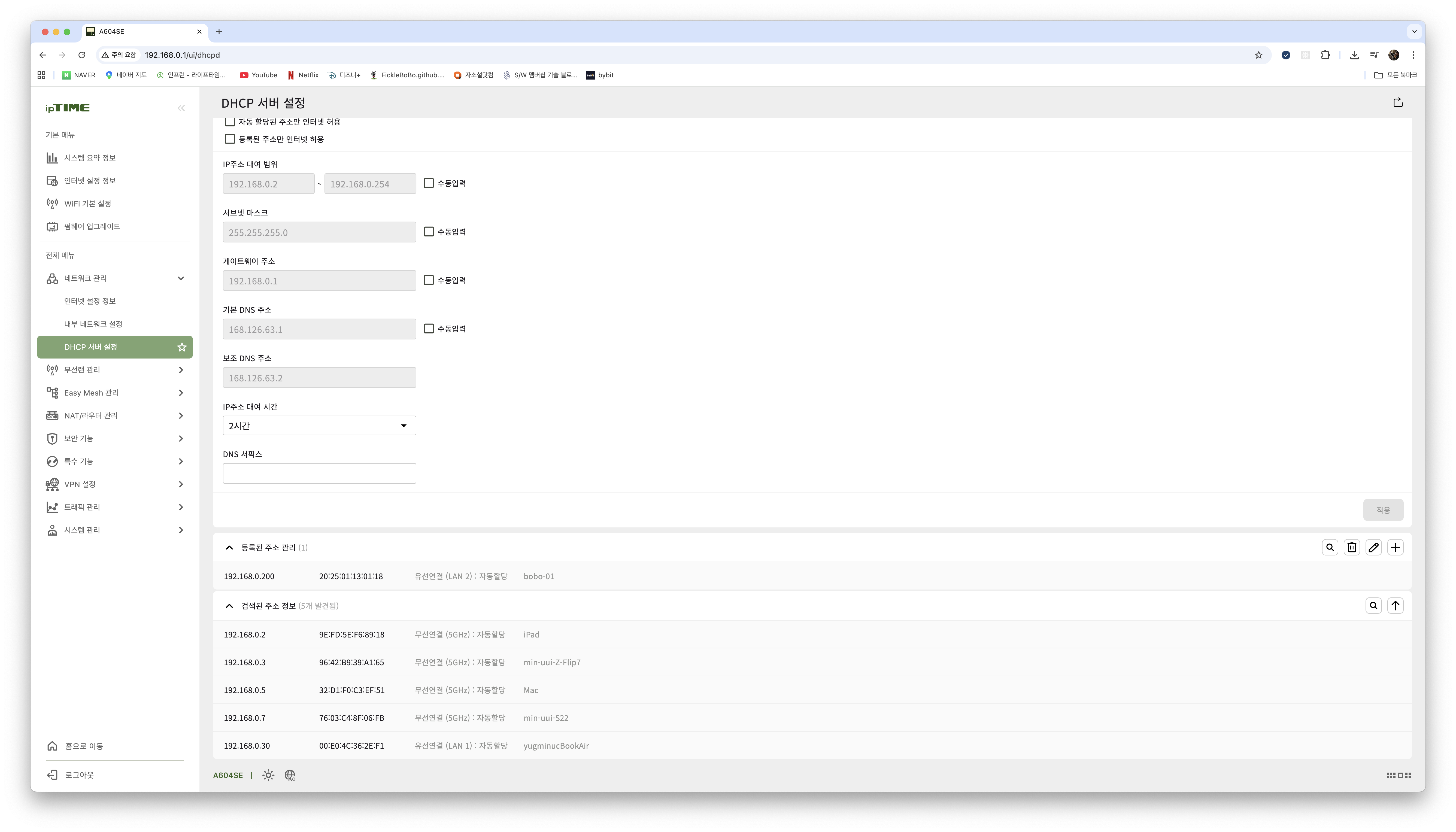The height and width of the screenshot is (832, 1456).
Task: Check 등록된 주소만 인터넷 허용 checkbox
Action: [230, 139]
